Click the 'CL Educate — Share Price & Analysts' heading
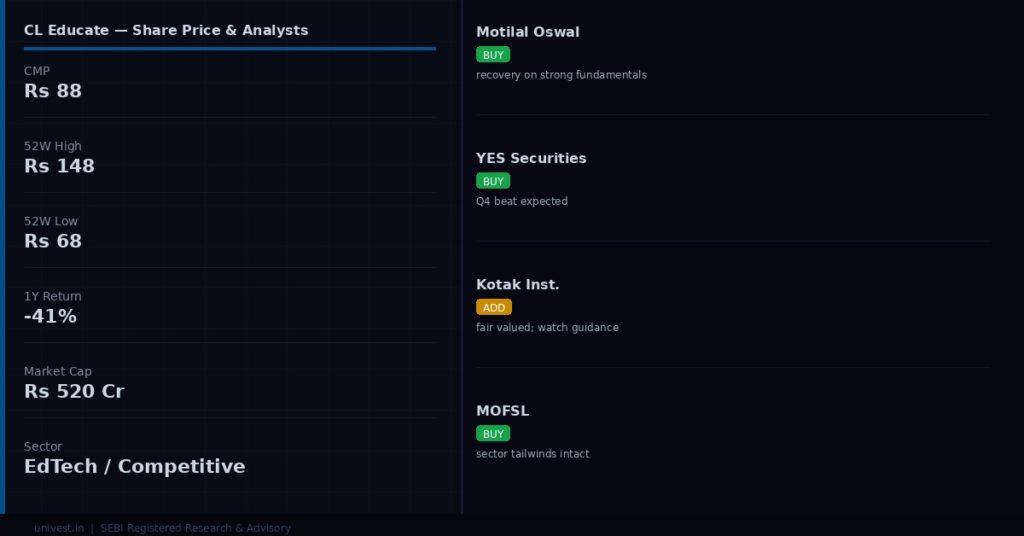Image resolution: width=1024 pixels, height=536 pixels. (x=166, y=30)
